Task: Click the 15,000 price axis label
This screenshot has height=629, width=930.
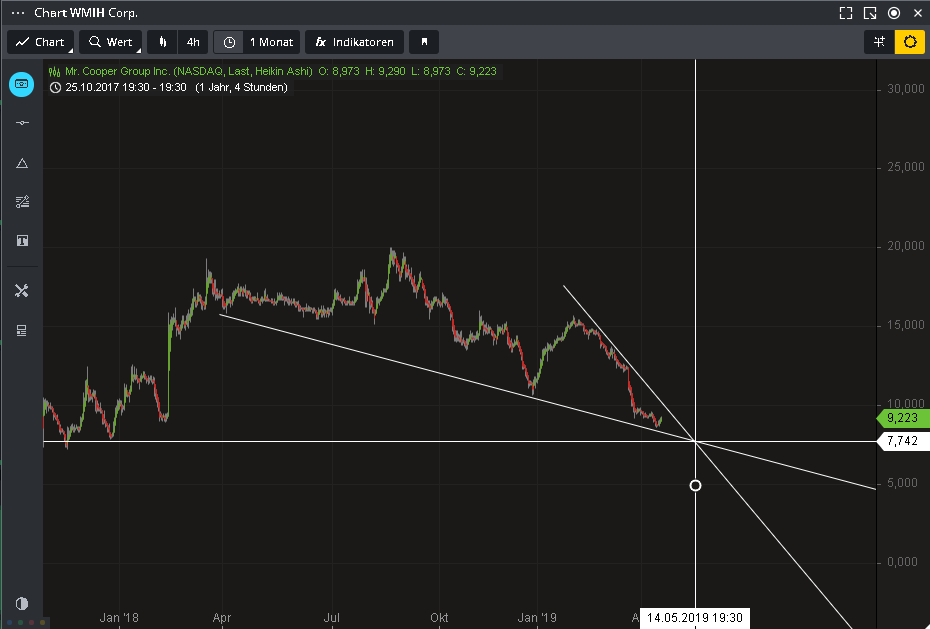Action: pyautogui.click(x=906, y=325)
